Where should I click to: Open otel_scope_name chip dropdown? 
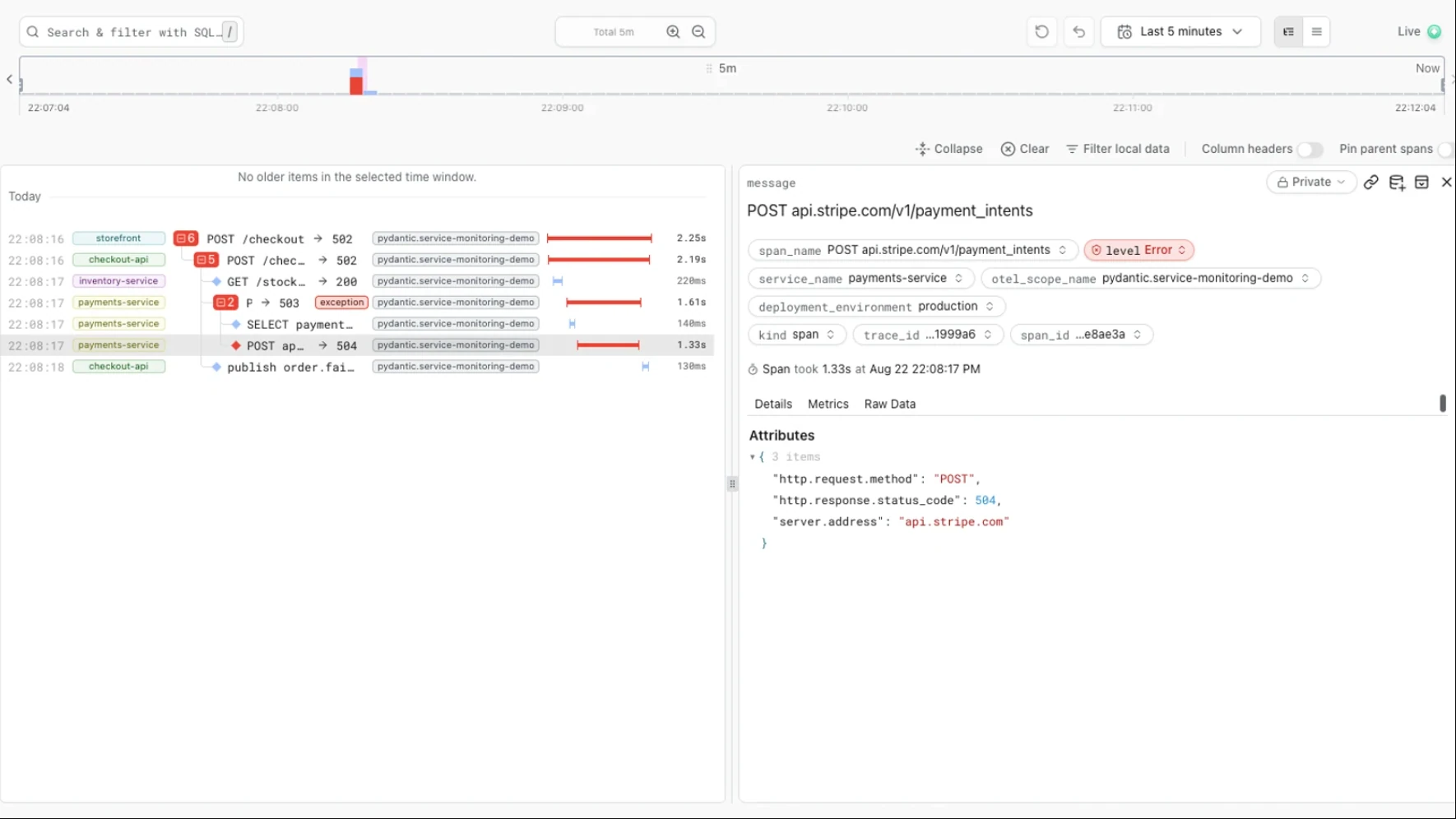[1151, 279]
